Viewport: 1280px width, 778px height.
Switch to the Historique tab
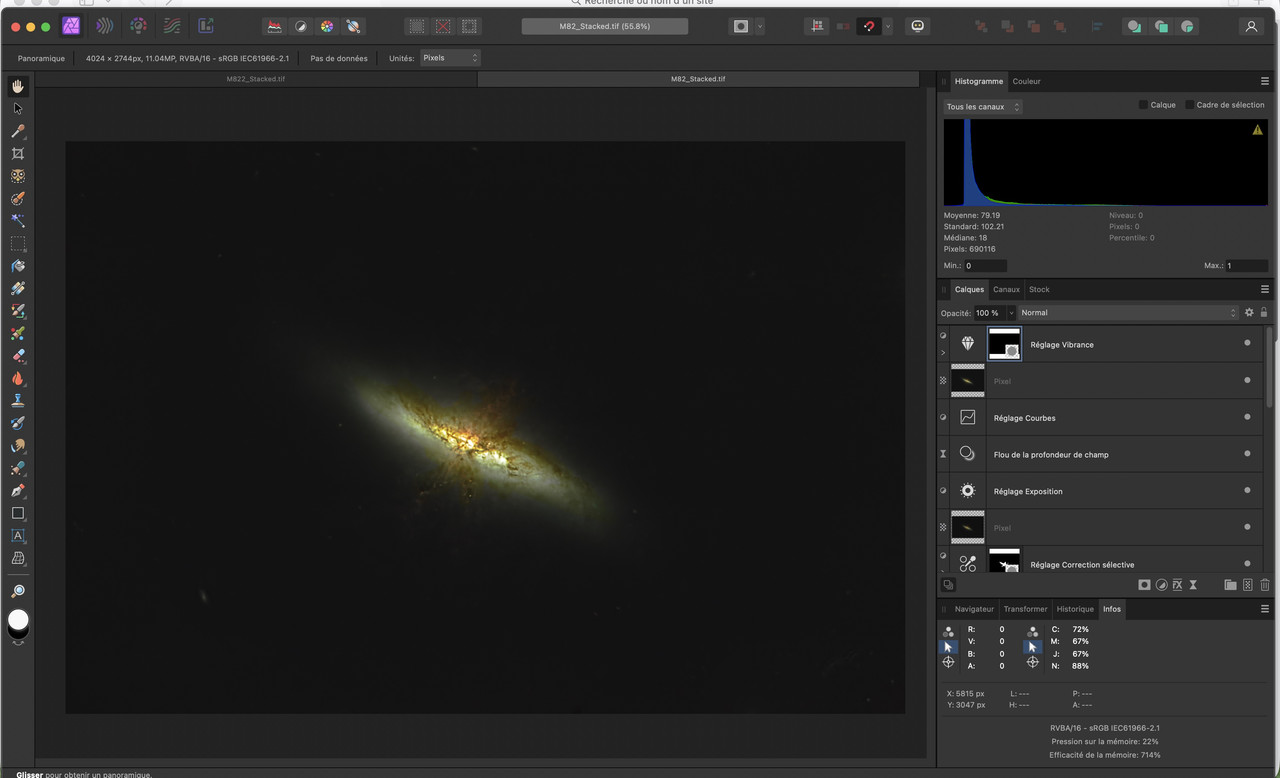click(x=1075, y=609)
